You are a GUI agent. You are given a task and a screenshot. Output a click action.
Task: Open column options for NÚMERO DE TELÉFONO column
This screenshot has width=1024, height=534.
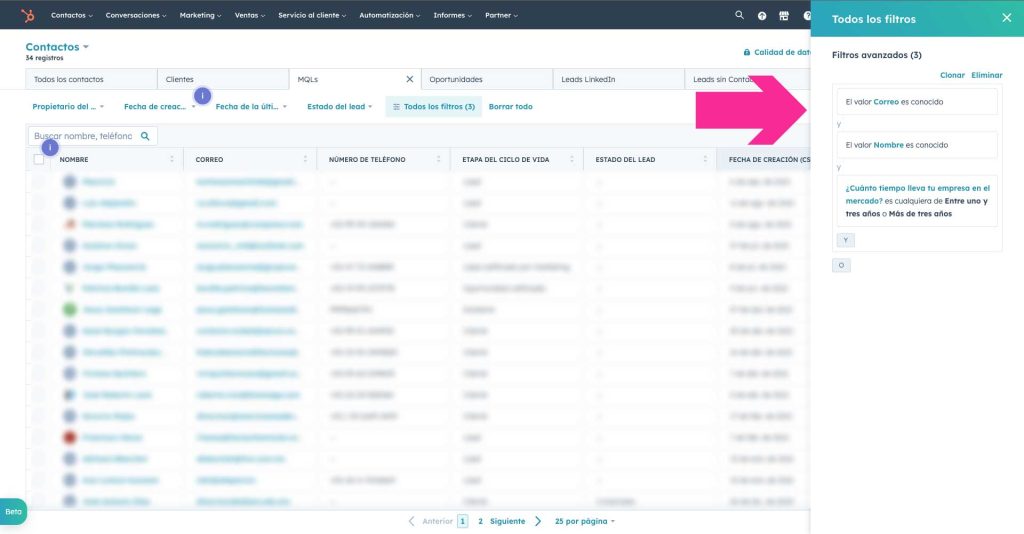pos(438,159)
